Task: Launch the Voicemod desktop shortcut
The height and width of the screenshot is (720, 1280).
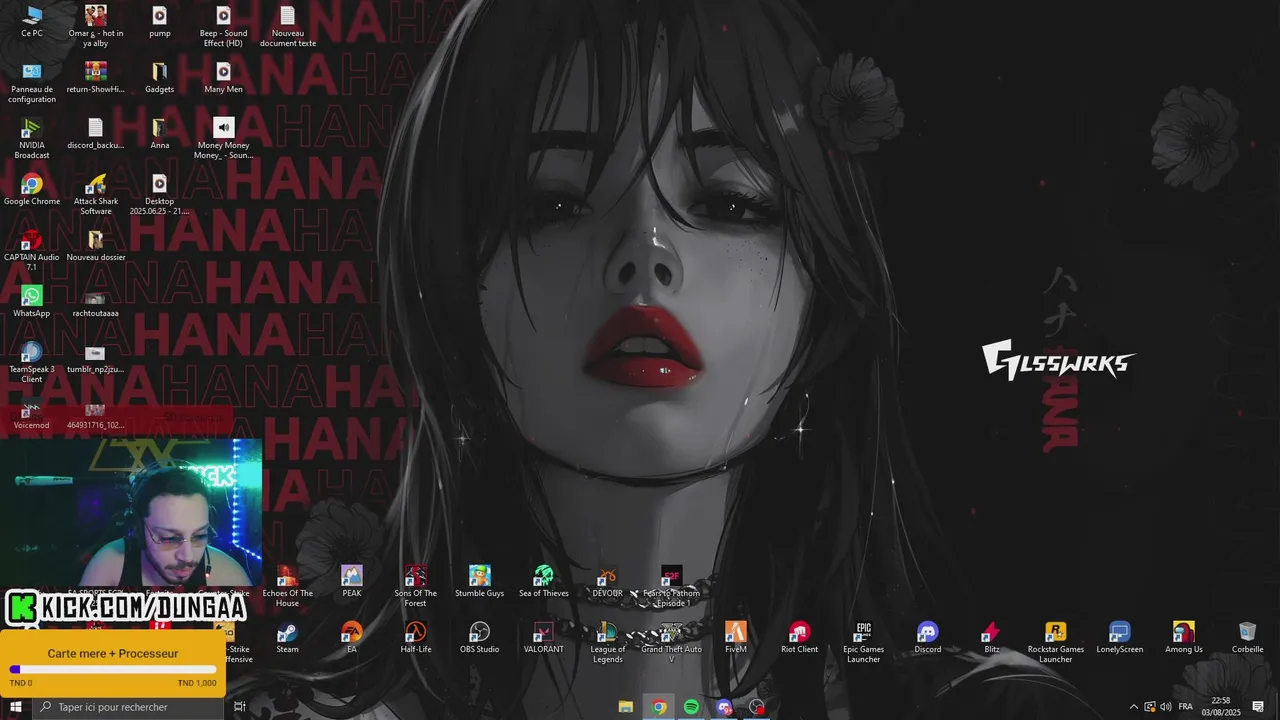Action: 32,414
